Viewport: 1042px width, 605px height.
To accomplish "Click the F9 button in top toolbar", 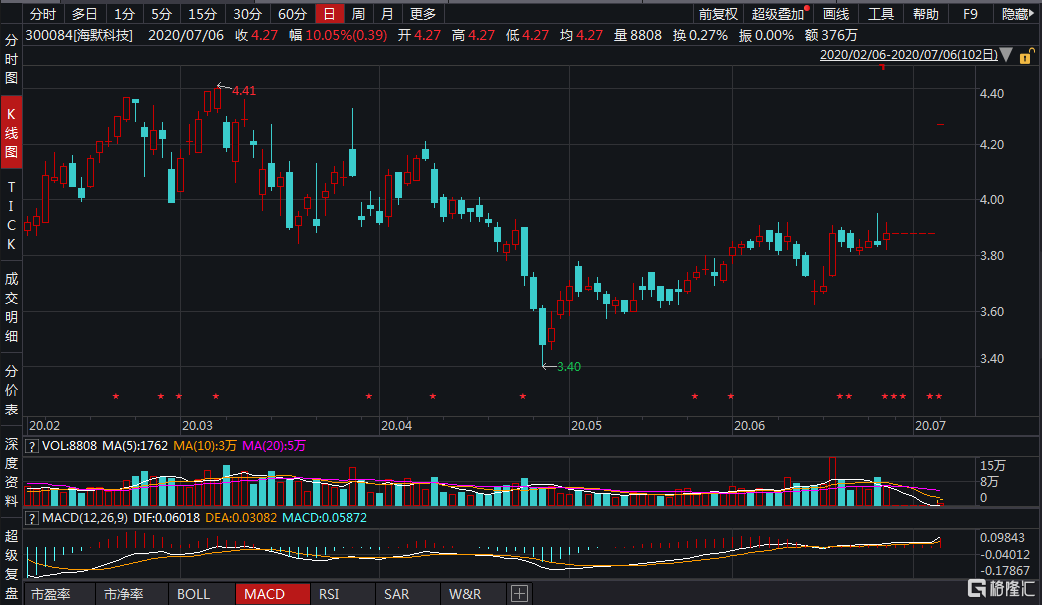I will tap(970, 14).
